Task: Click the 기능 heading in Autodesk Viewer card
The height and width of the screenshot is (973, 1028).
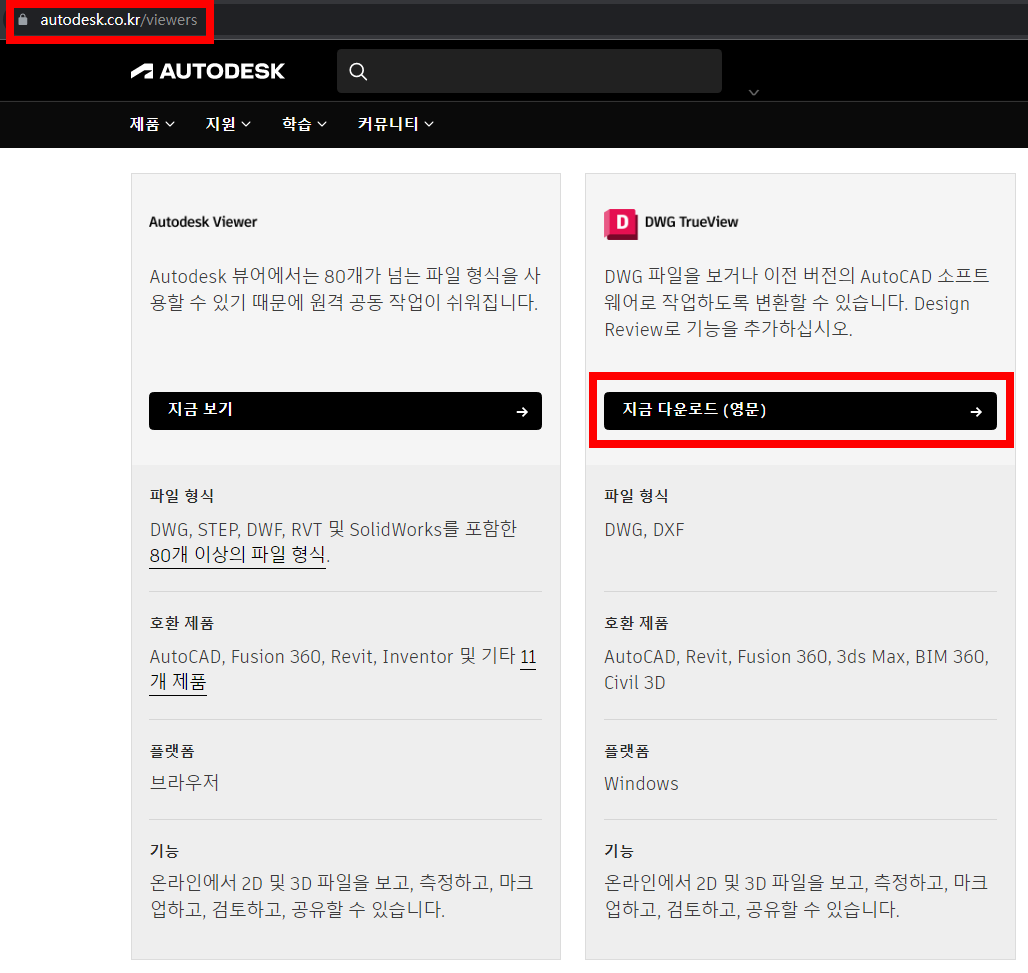Action: pyautogui.click(x=164, y=851)
